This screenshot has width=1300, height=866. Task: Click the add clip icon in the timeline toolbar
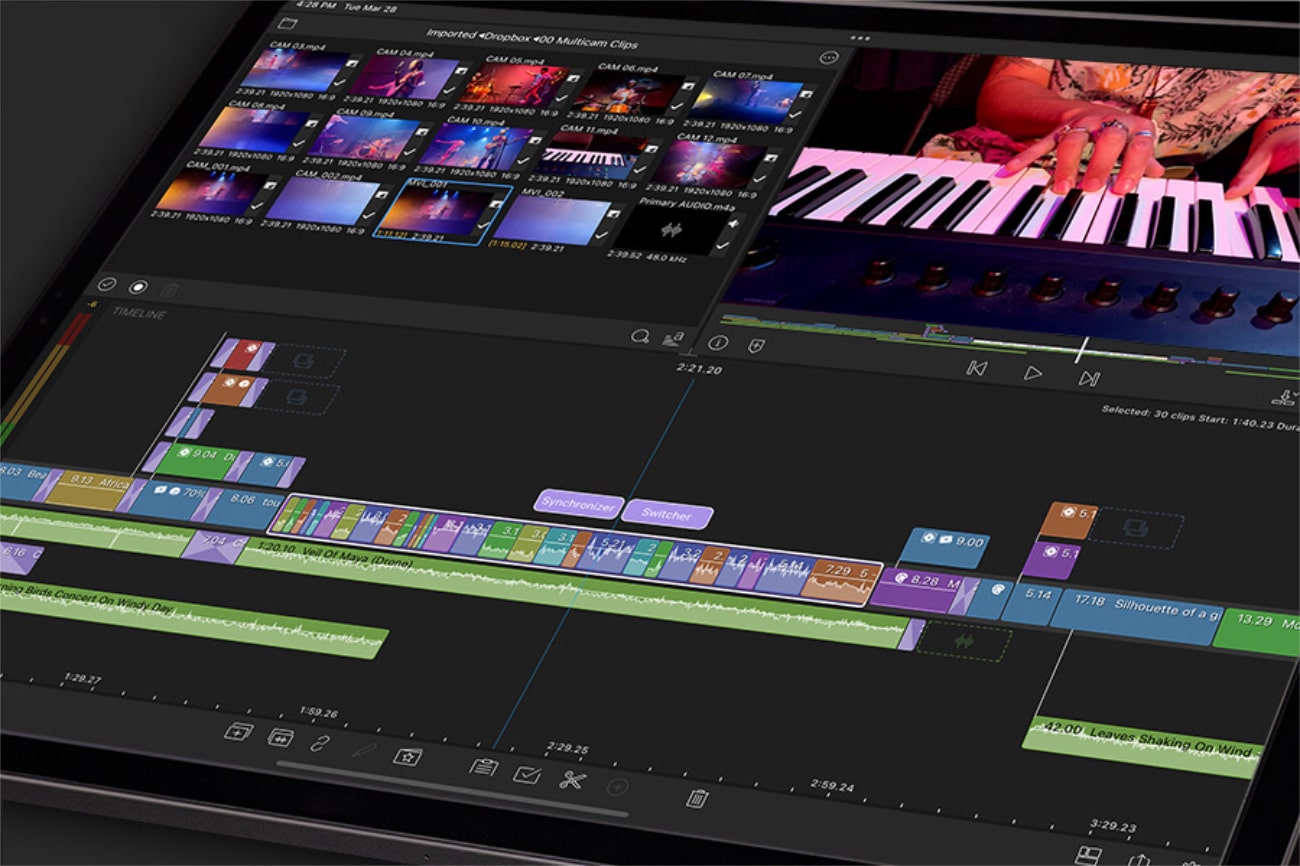[238, 732]
